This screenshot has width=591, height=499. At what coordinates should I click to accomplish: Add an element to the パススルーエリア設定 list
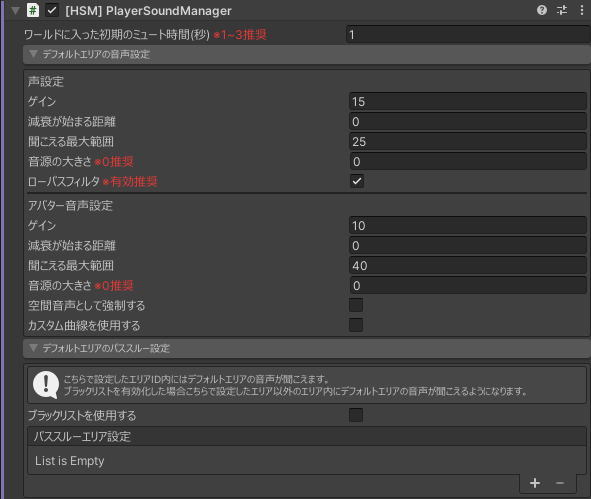[535, 483]
